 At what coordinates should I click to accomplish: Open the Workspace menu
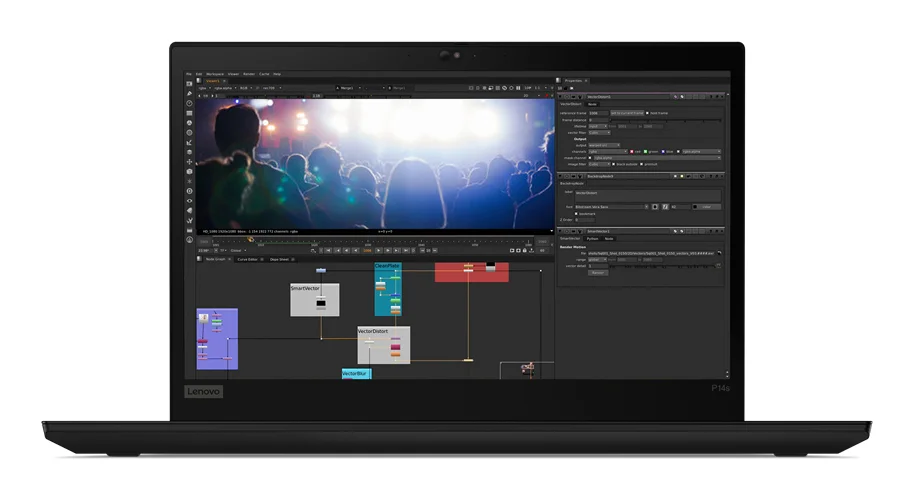[x=215, y=74]
